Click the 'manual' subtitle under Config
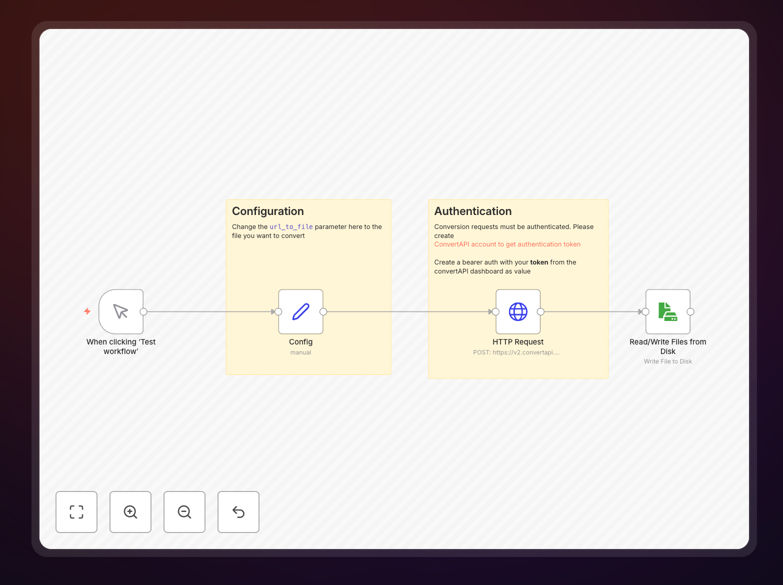Image resolution: width=783 pixels, height=585 pixels. point(301,352)
